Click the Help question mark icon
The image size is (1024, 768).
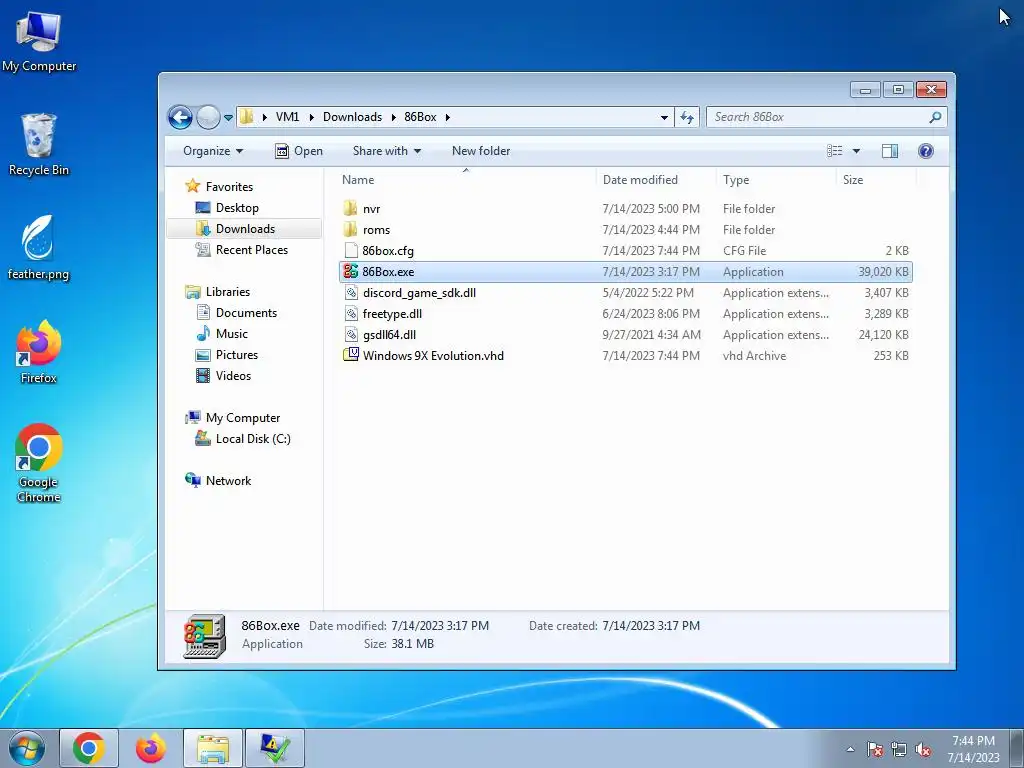coord(925,151)
